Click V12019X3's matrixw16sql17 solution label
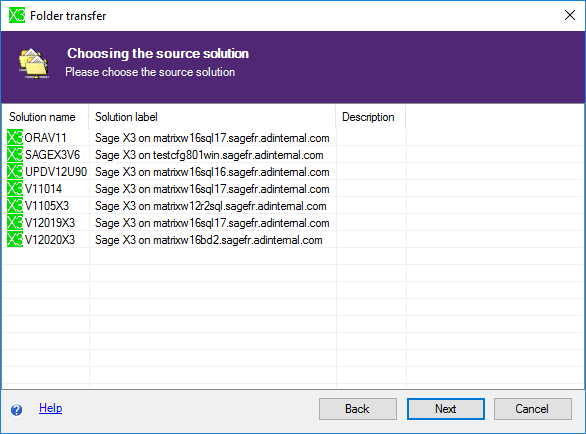 pos(212,223)
